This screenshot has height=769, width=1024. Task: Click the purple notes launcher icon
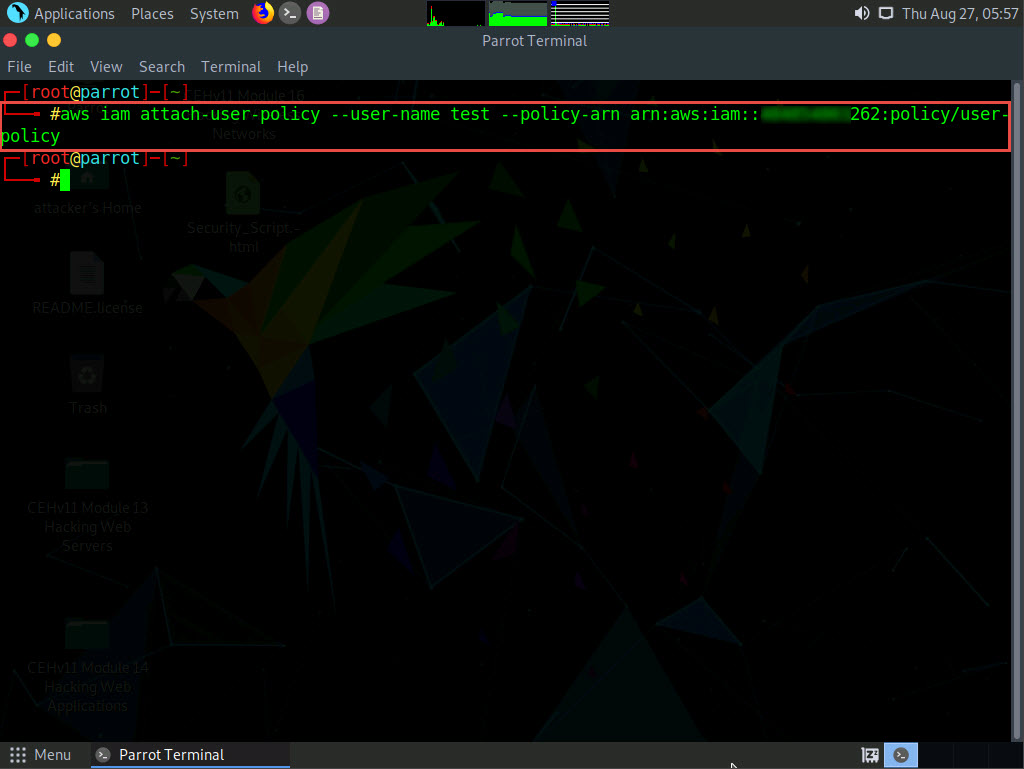pos(318,13)
